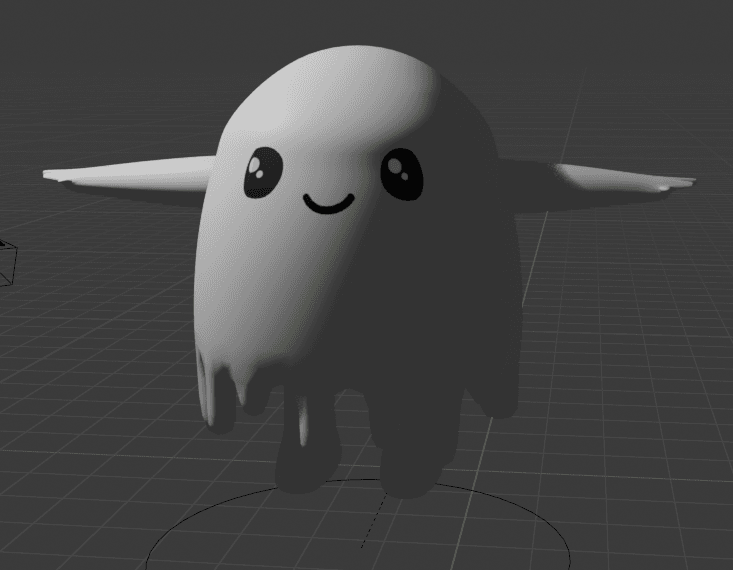Select the ghost's black smile mouth
The width and height of the screenshot is (733, 570).
point(329,204)
